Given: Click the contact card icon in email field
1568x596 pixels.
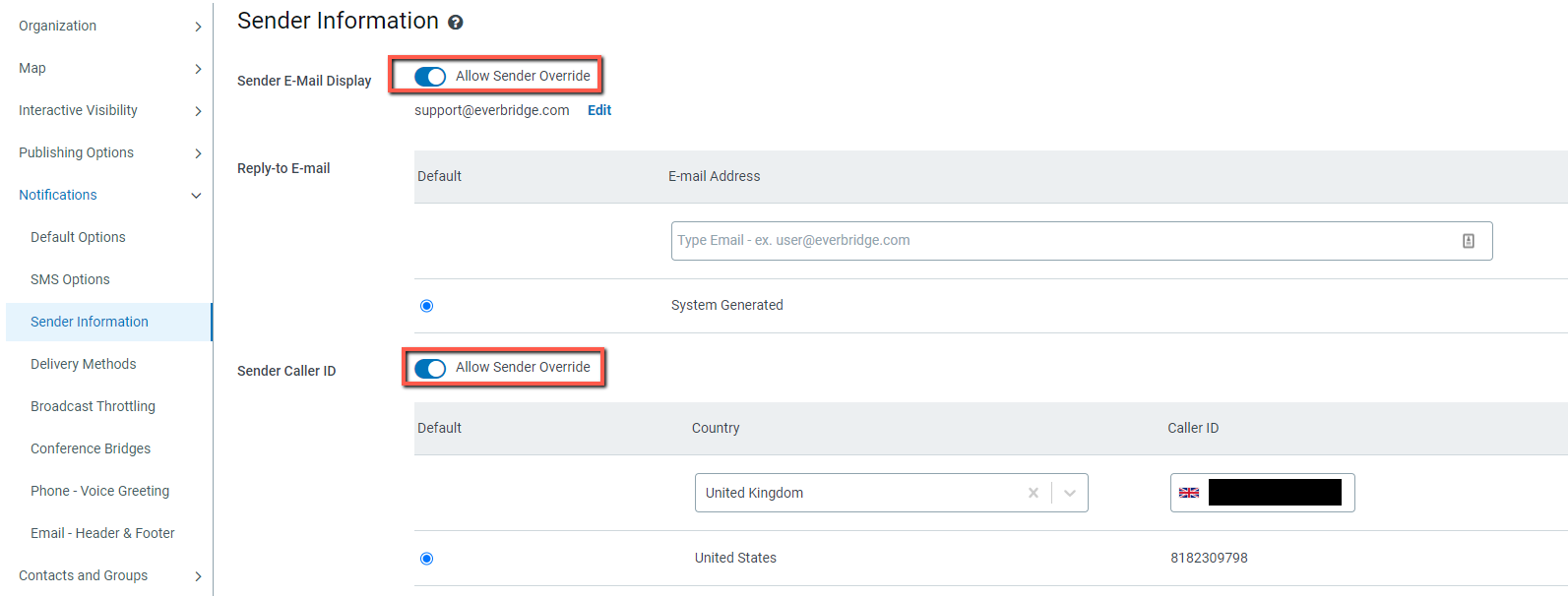Looking at the screenshot, I should point(1468,241).
